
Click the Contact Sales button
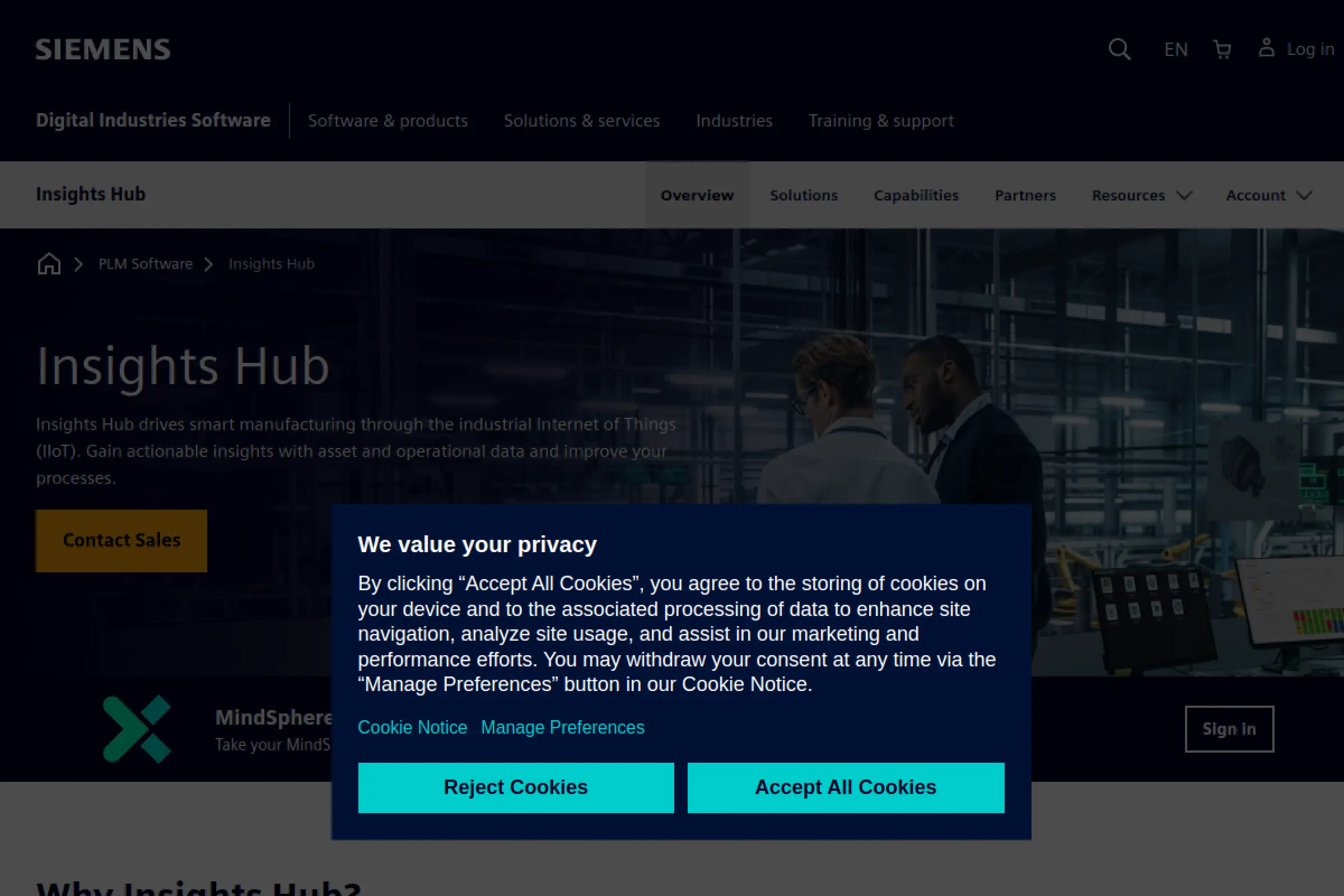(x=122, y=540)
